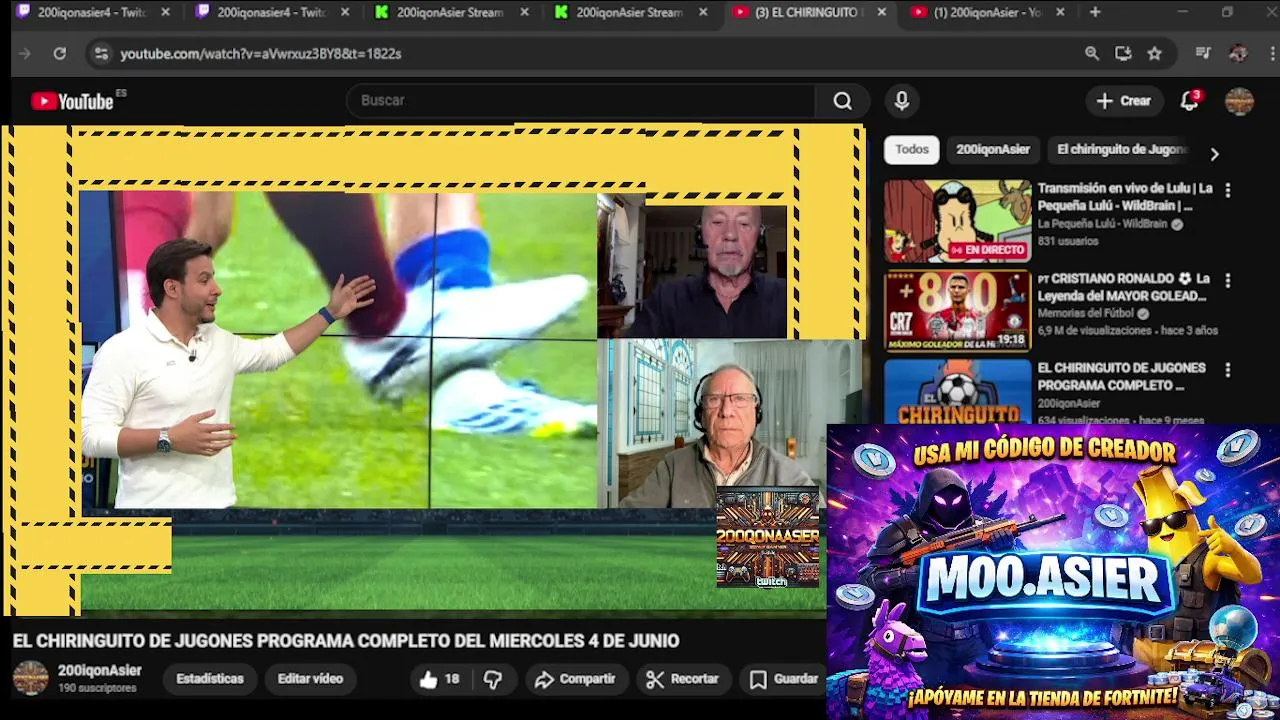The height and width of the screenshot is (720, 1280).
Task: Open the 'Transmisión en vivo de Lulu' video title
Action: [1125, 196]
